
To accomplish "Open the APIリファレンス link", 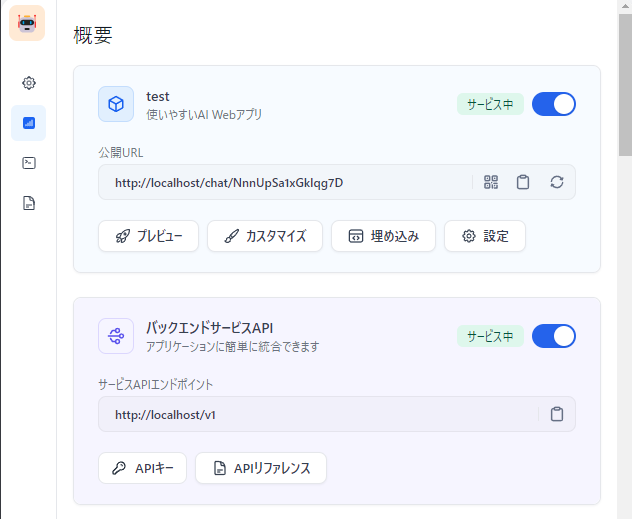I will click(261, 468).
